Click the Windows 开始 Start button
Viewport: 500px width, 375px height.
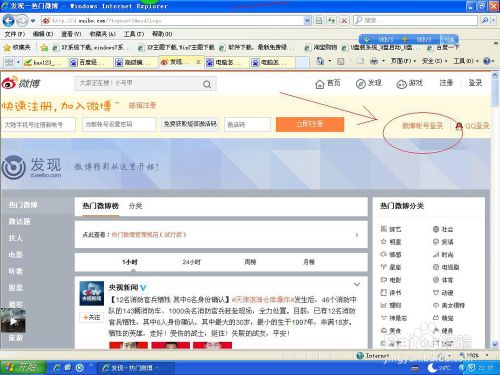23,367
